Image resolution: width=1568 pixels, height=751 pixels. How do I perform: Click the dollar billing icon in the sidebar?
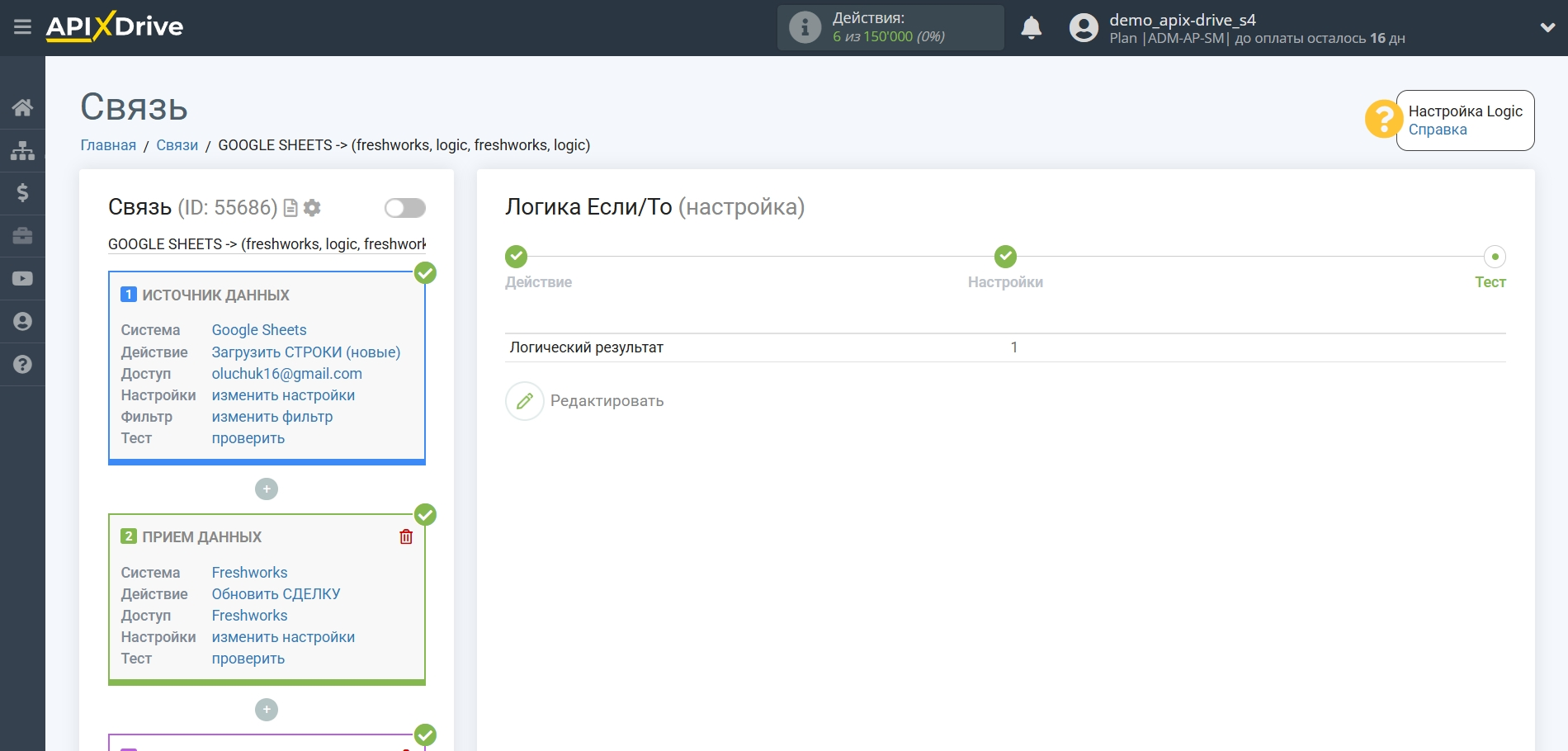(22, 193)
